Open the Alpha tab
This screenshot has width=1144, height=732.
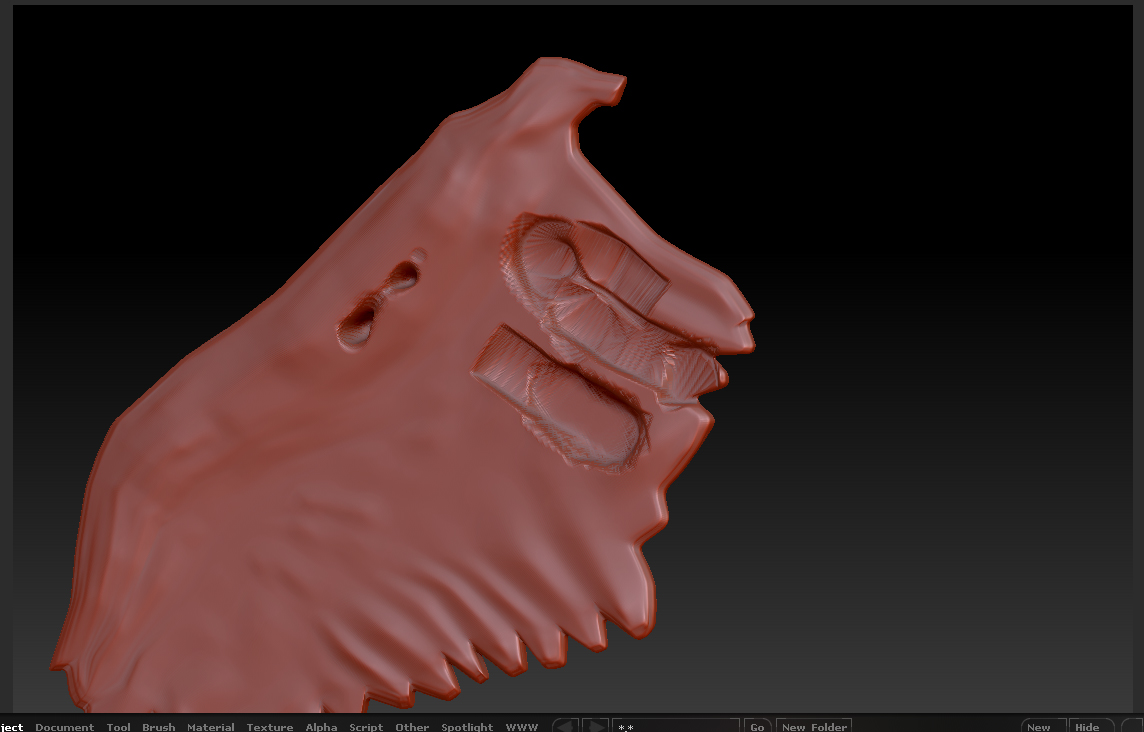tap(321, 727)
